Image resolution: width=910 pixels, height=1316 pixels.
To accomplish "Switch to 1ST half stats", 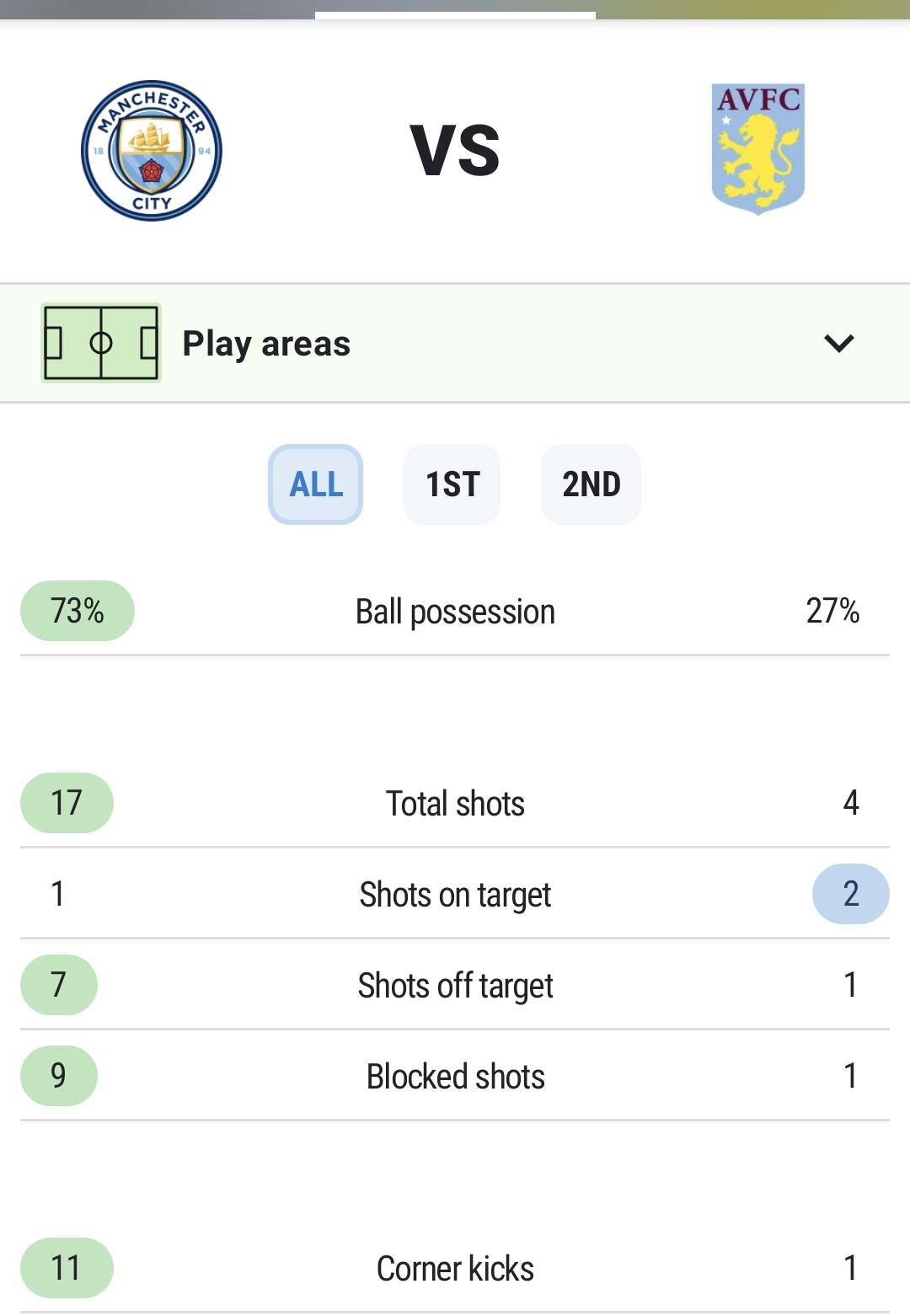I will [452, 484].
